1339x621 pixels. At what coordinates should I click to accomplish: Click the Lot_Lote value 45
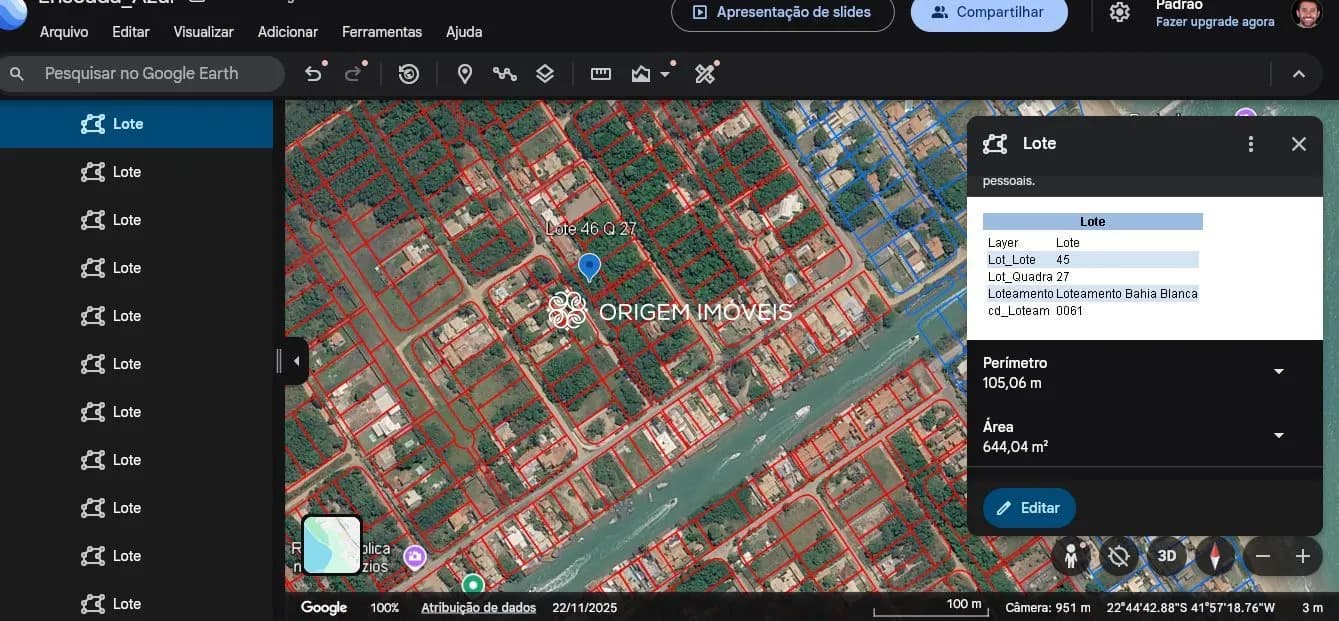[x=1063, y=260]
